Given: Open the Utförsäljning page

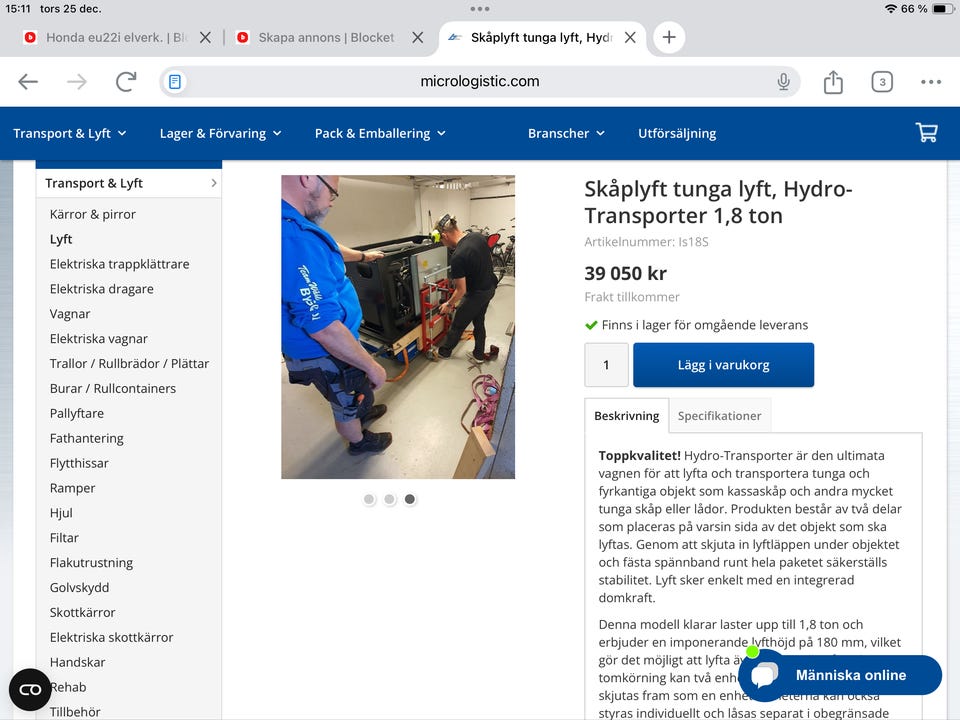Looking at the screenshot, I should [677, 133].
